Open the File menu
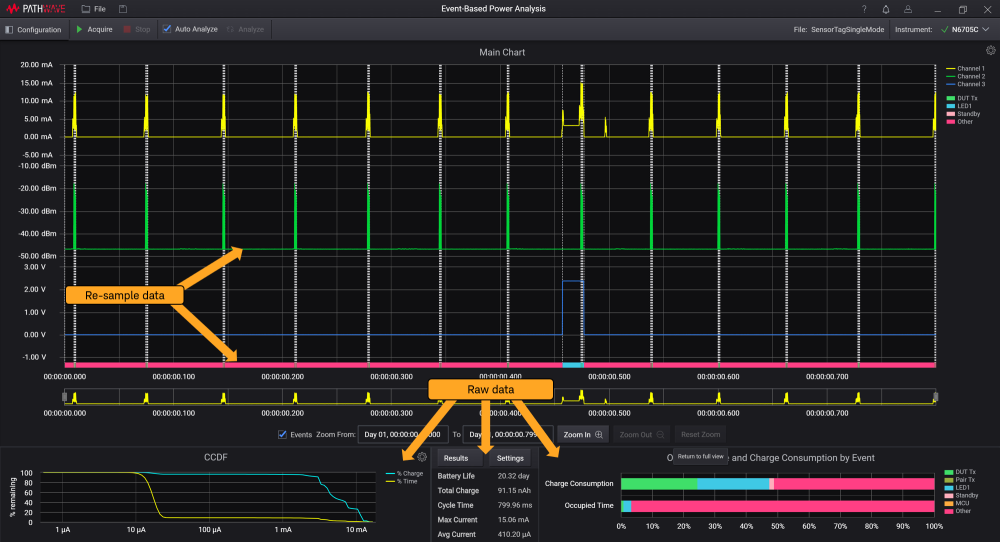The image size is (1000, 542). pyautogui.click(x=93, y=9)
